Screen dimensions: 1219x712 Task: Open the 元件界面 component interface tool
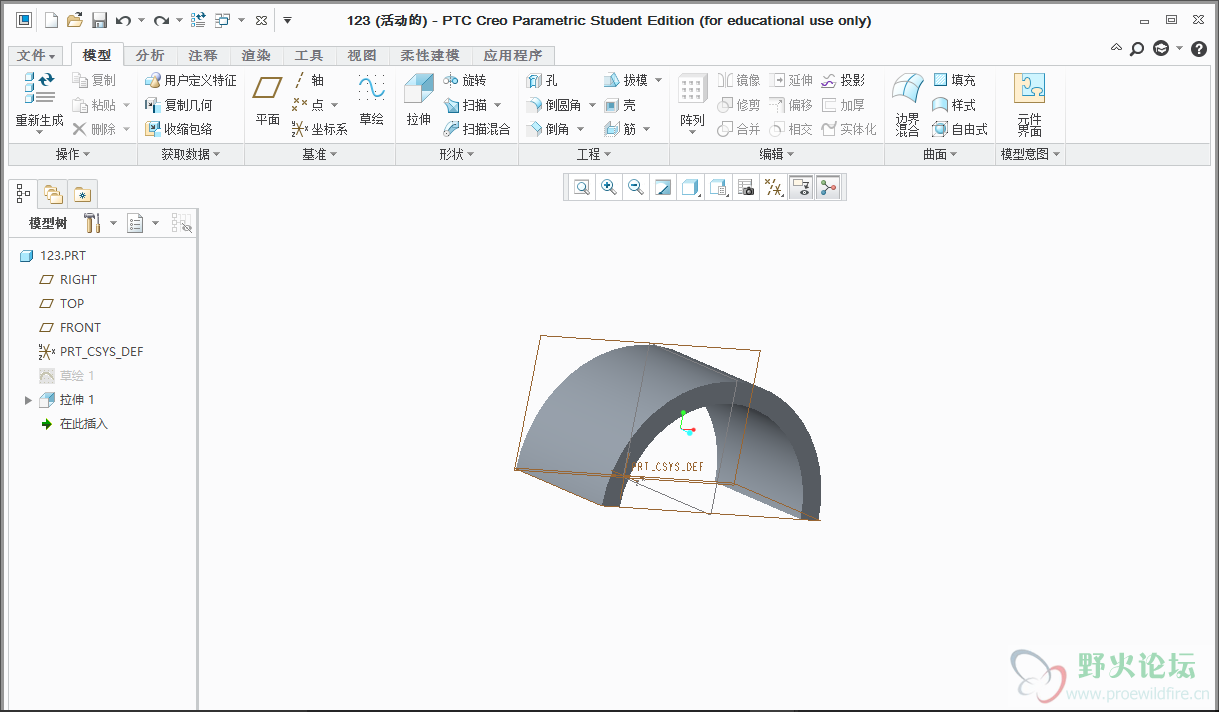tap(1029, 104)
